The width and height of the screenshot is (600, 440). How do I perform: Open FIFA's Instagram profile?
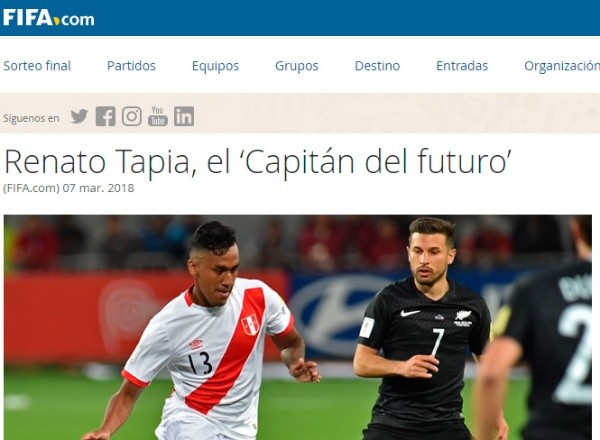tap(132, 116)
